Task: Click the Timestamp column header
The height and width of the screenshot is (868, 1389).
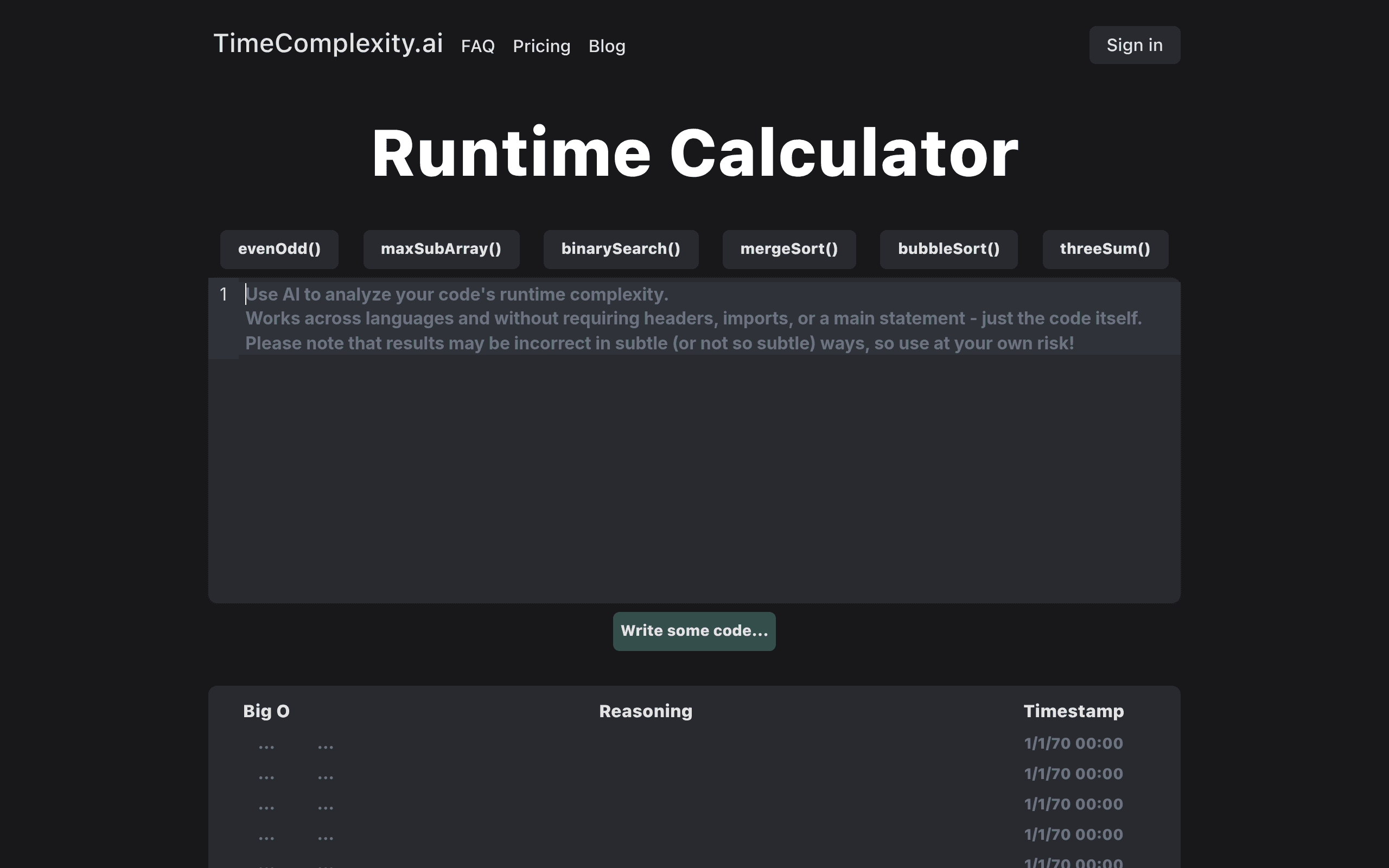Action: [x=1073, y=711]
